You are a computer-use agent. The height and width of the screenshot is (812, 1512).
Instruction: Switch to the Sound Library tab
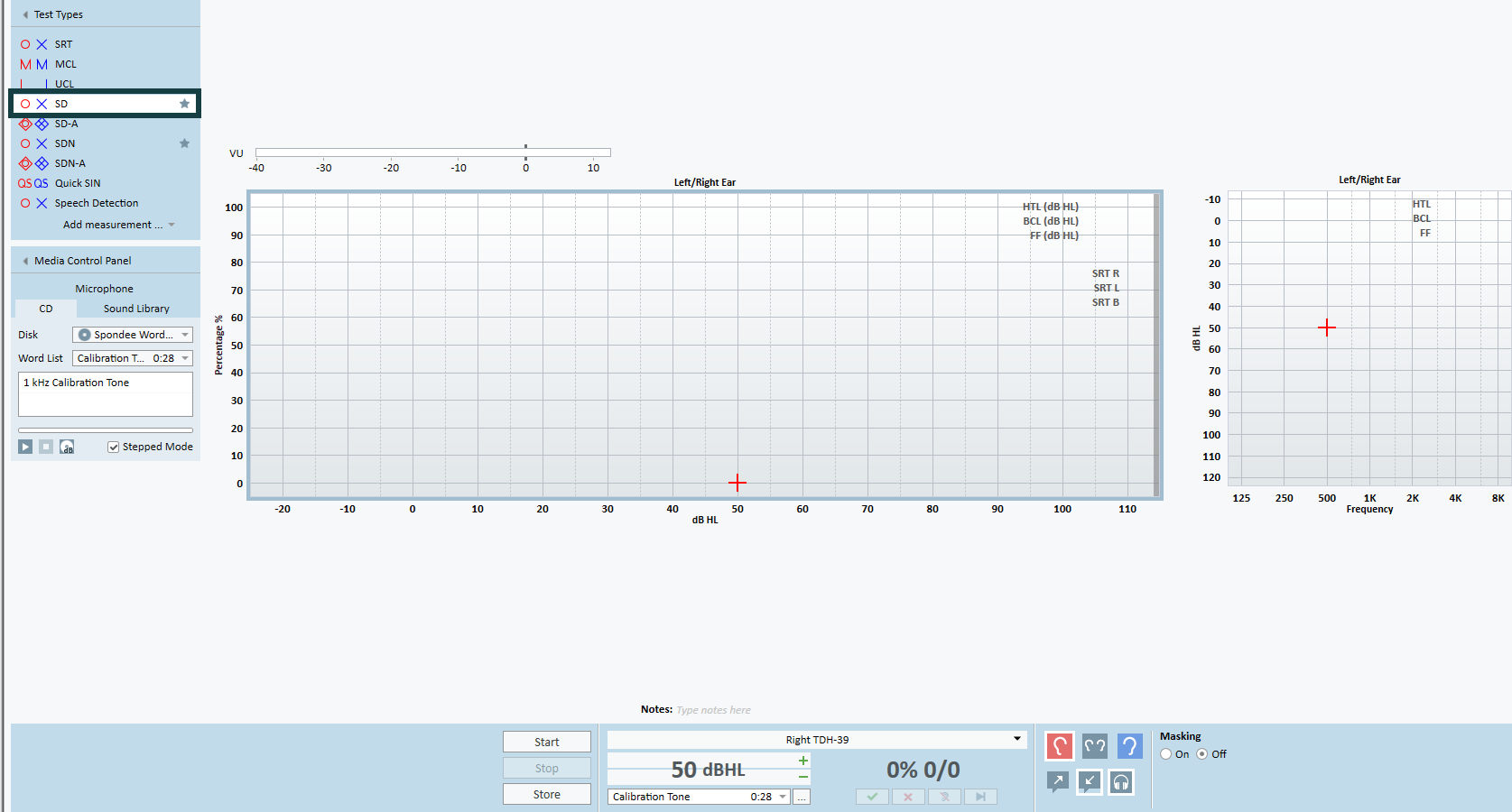[x=136, y=309]
